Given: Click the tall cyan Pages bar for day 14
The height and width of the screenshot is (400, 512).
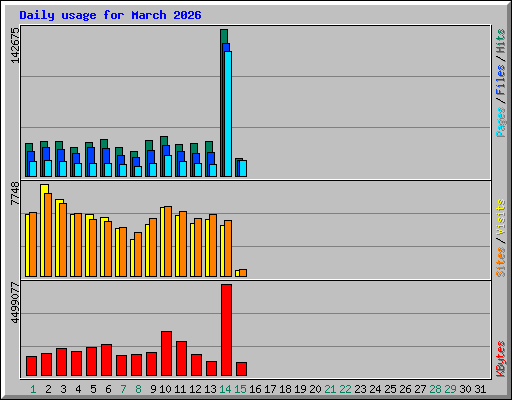Looking at the screenshot, I should click(228, 114).
